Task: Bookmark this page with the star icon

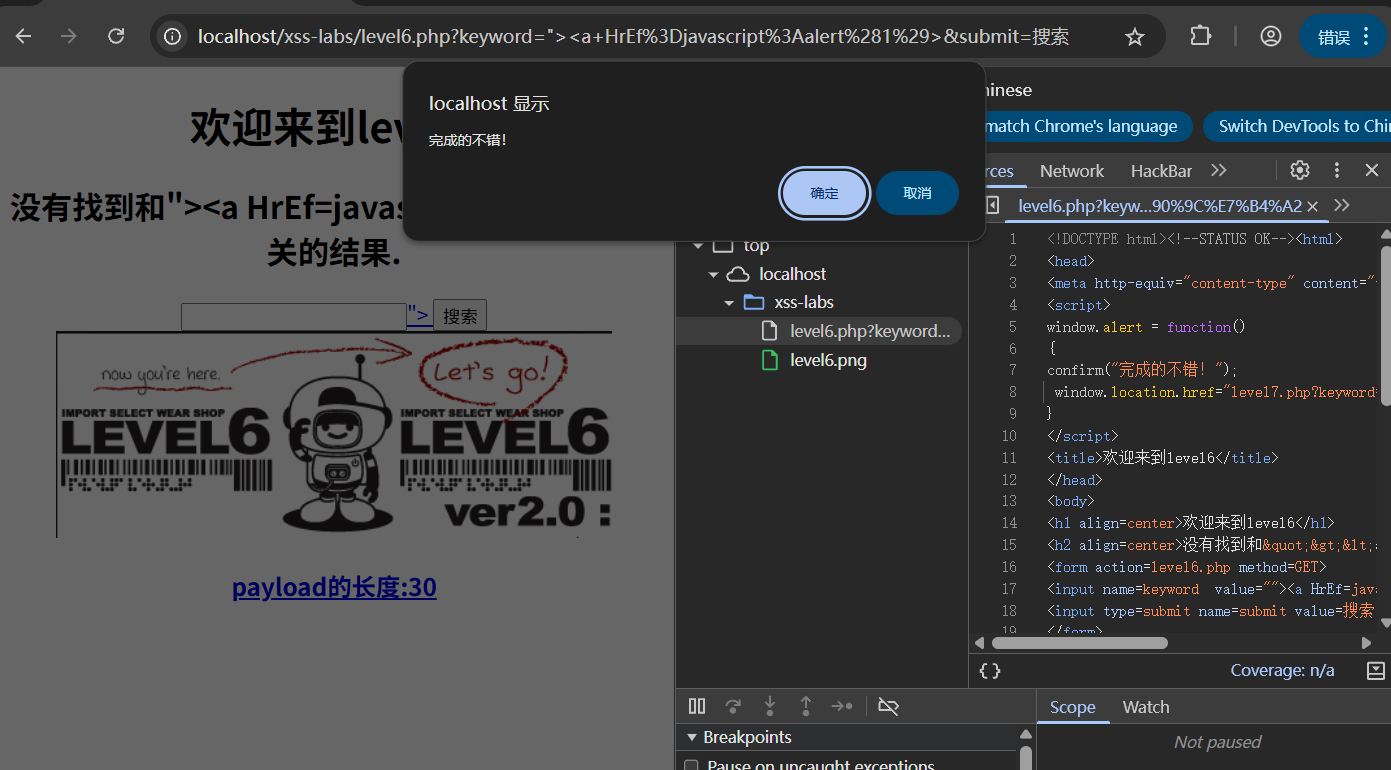Action: point(1135,37)
